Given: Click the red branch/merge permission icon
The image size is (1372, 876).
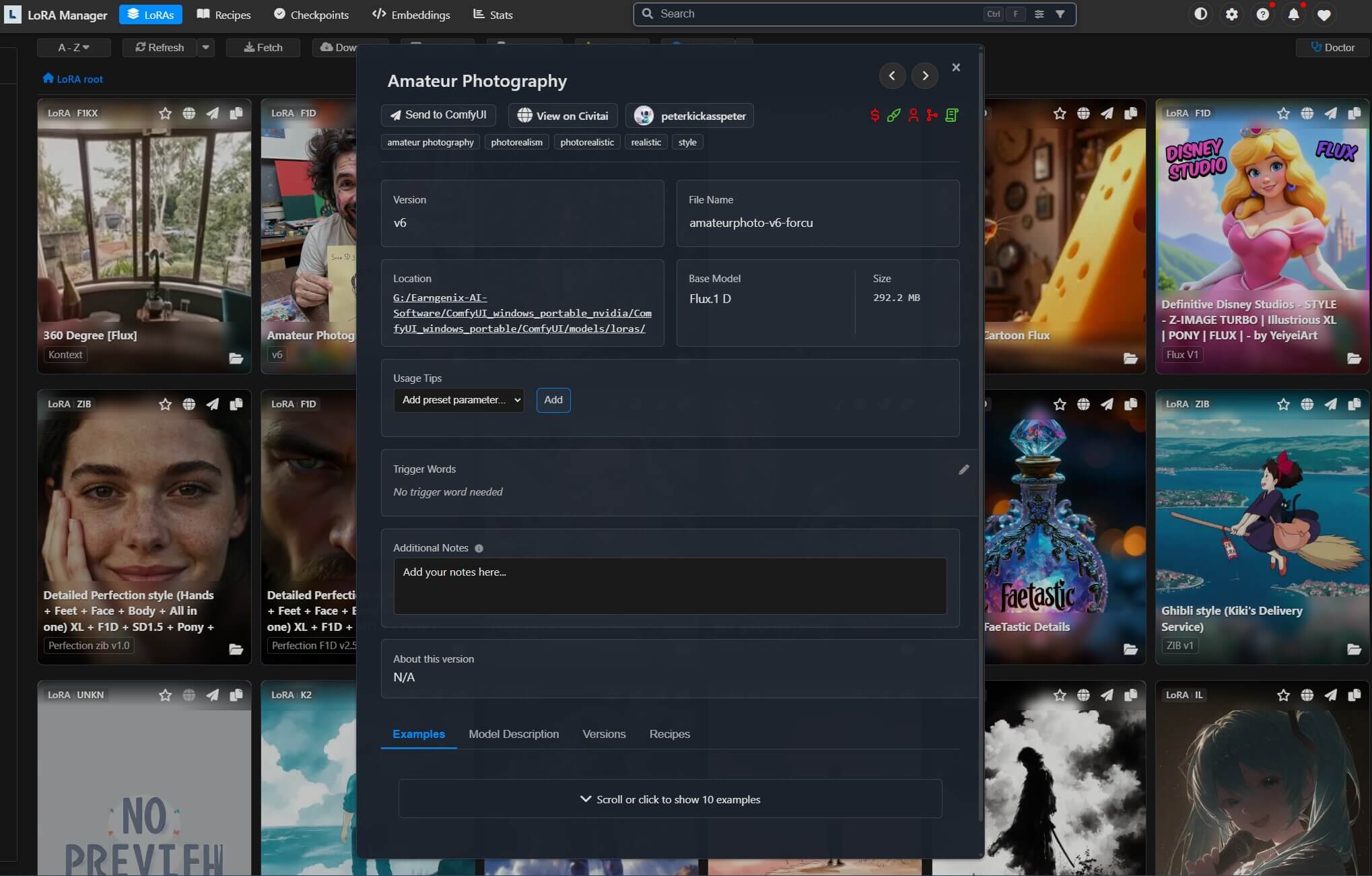Looking at the screenshot, I should coord(932,115).
